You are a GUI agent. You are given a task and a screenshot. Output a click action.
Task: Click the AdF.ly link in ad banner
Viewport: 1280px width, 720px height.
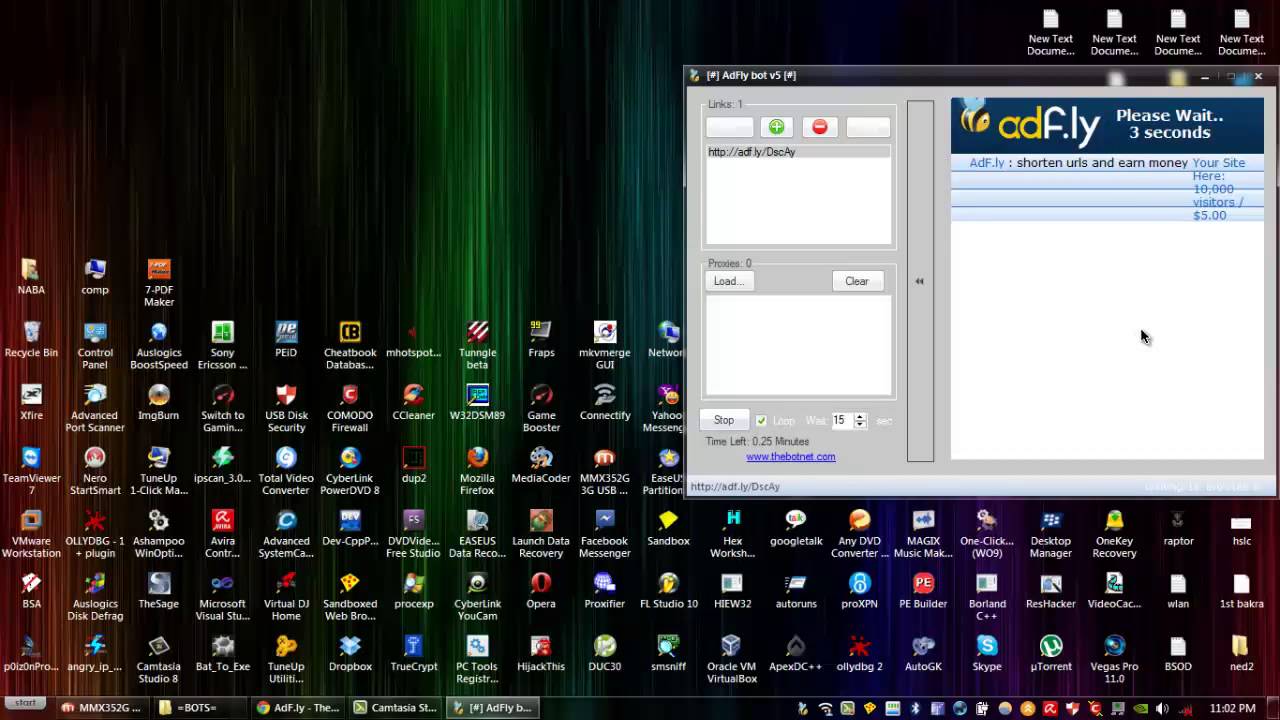(x=987, y=163)
